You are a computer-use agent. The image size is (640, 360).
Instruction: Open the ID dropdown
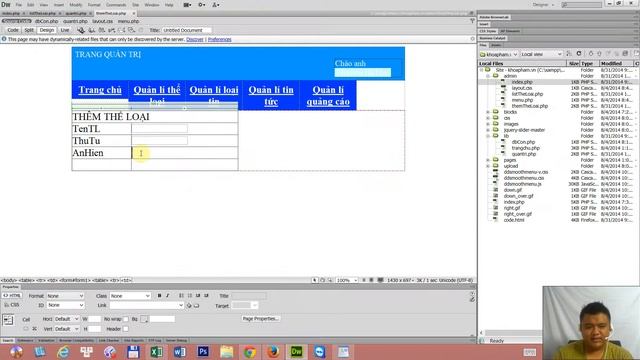[65, 305]
